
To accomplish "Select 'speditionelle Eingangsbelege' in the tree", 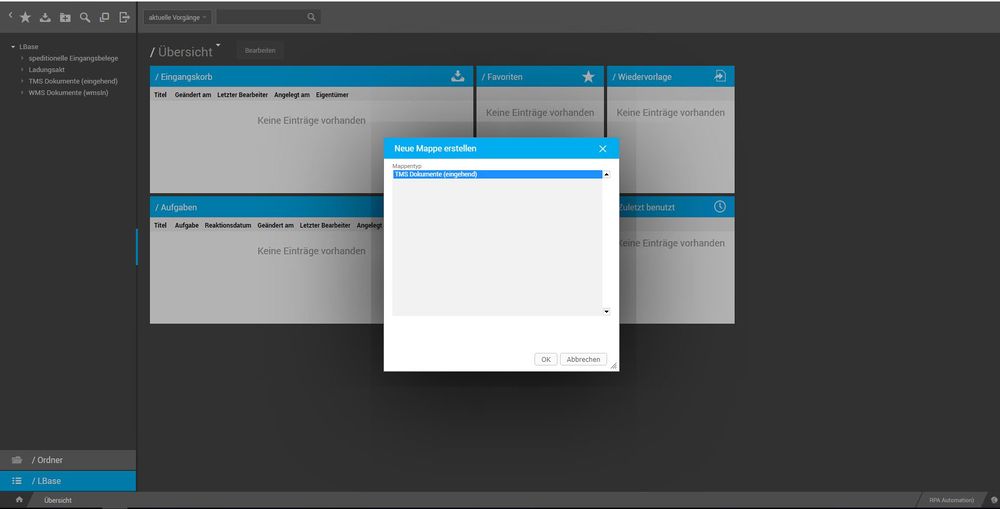I will tap(73, 58).
